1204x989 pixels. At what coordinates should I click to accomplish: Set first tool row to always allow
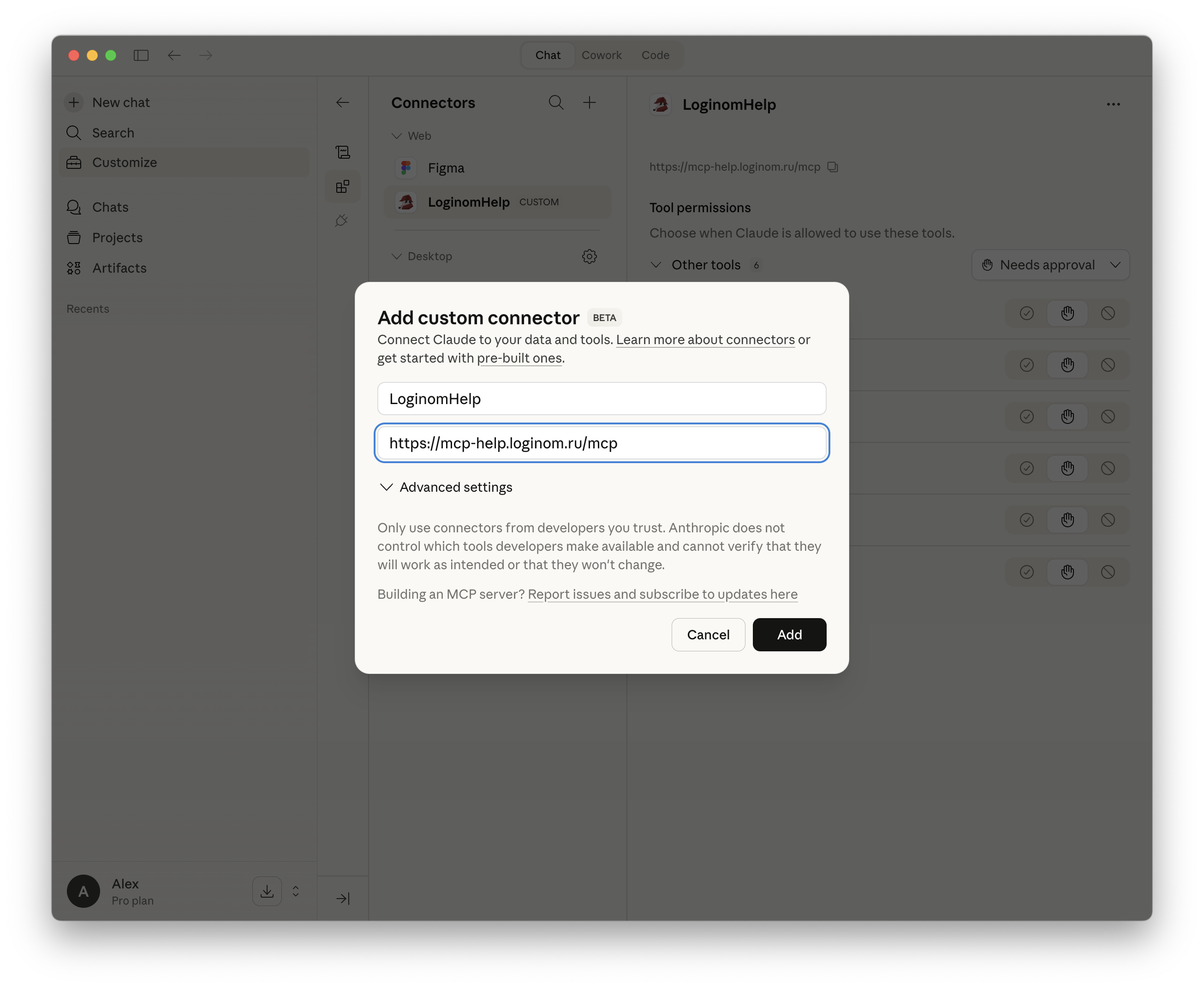[1027, 313]
